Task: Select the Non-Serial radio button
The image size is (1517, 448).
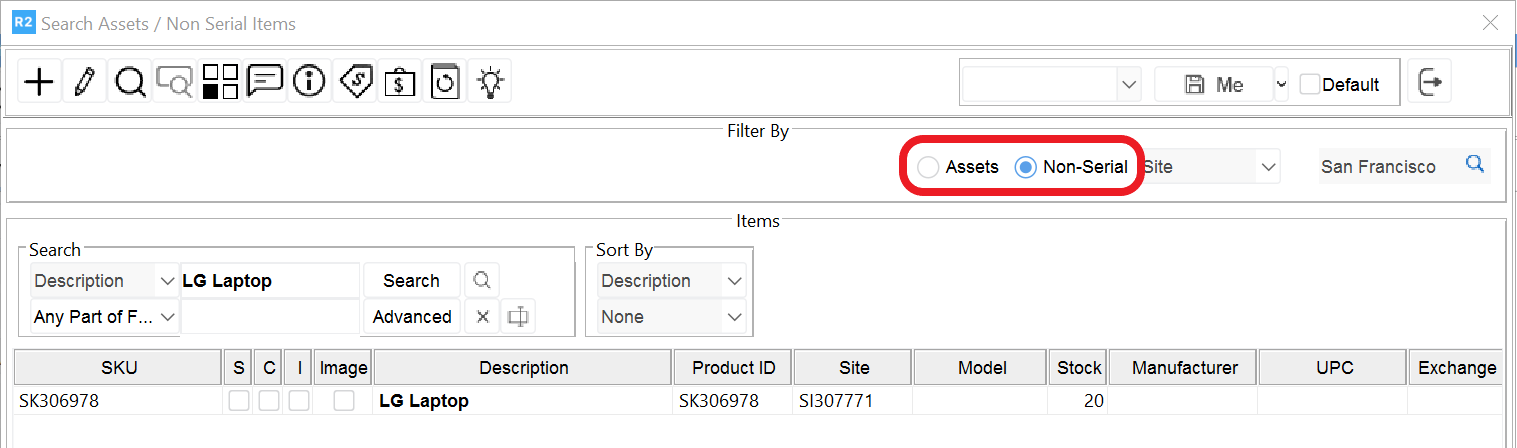Action: (1025, 167)
